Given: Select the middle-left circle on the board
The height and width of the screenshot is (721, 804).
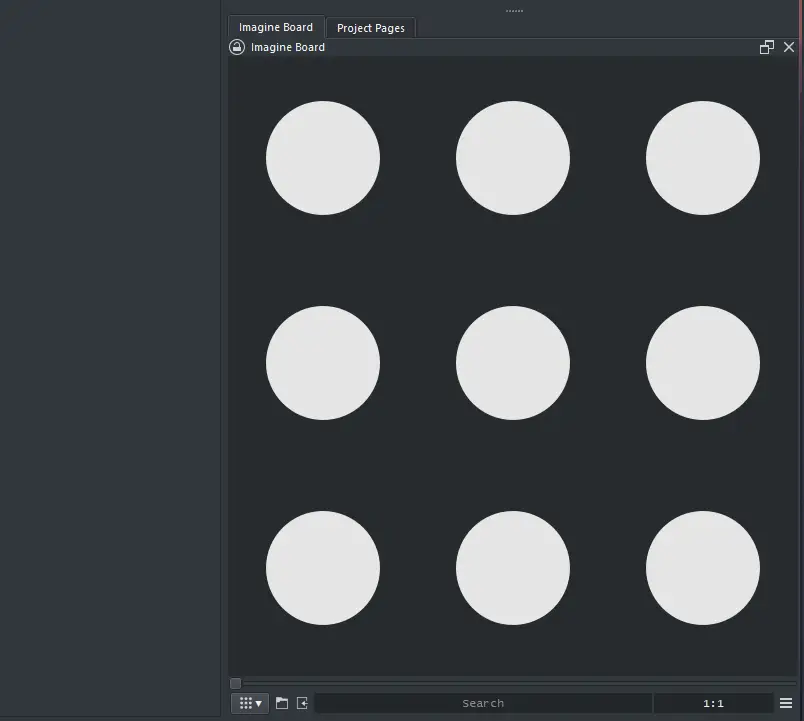Looking at the screenshot, I should (x=323, y=363).
